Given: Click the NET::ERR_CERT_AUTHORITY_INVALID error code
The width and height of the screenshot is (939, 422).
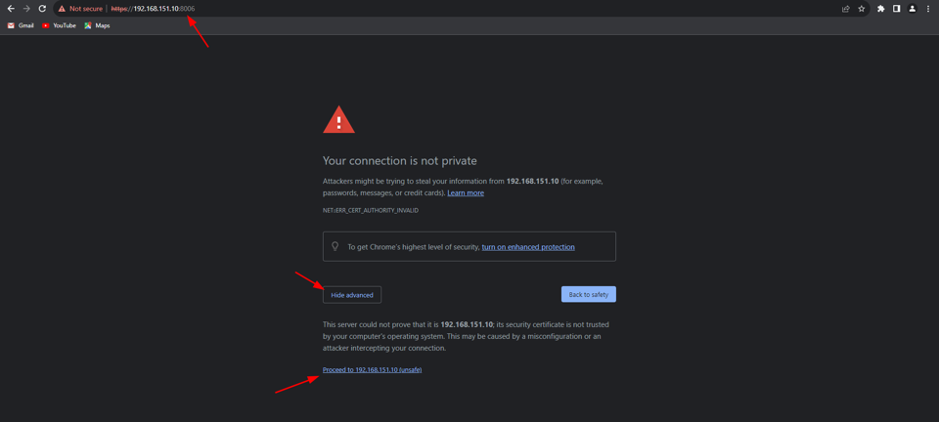Looking at the screenshot, I should pyautogui.click(x=371, y=211).
